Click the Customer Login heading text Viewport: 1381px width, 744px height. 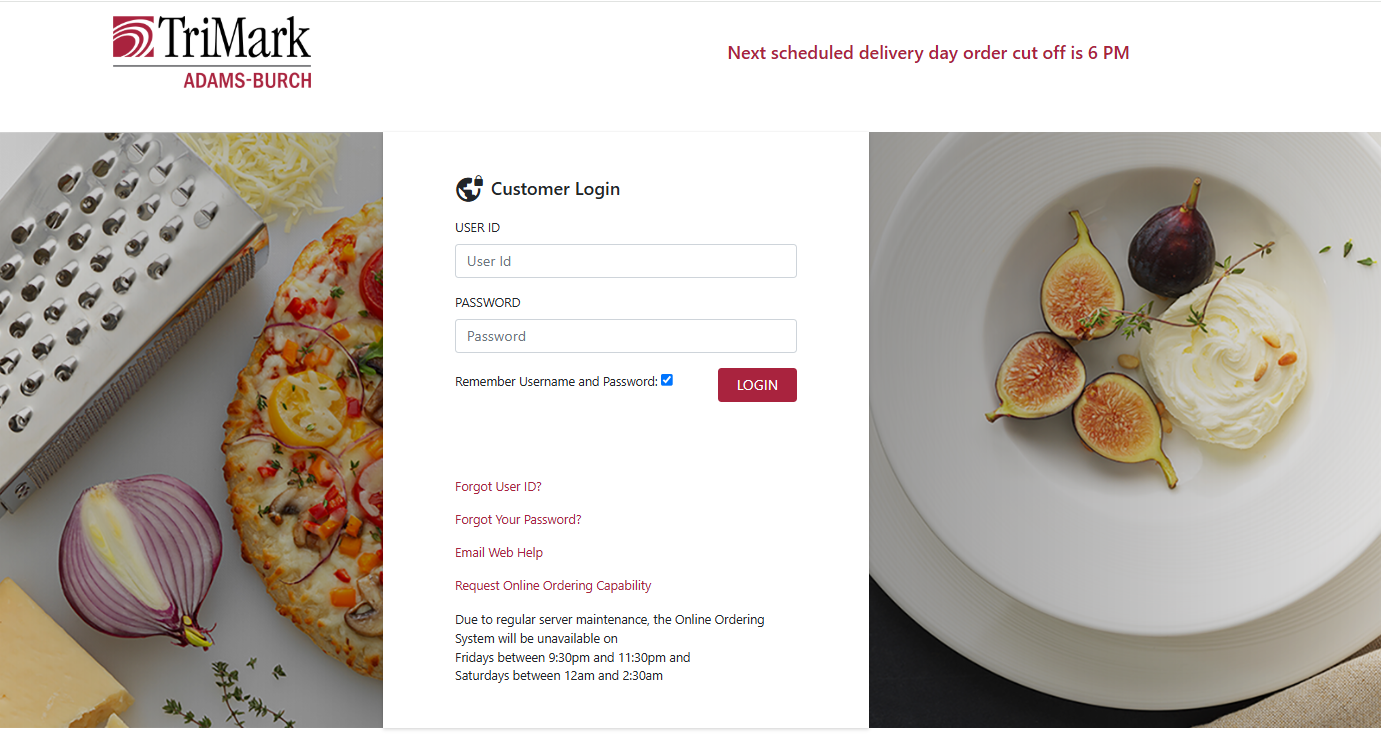pyautogui.click(x=555, y=189)
